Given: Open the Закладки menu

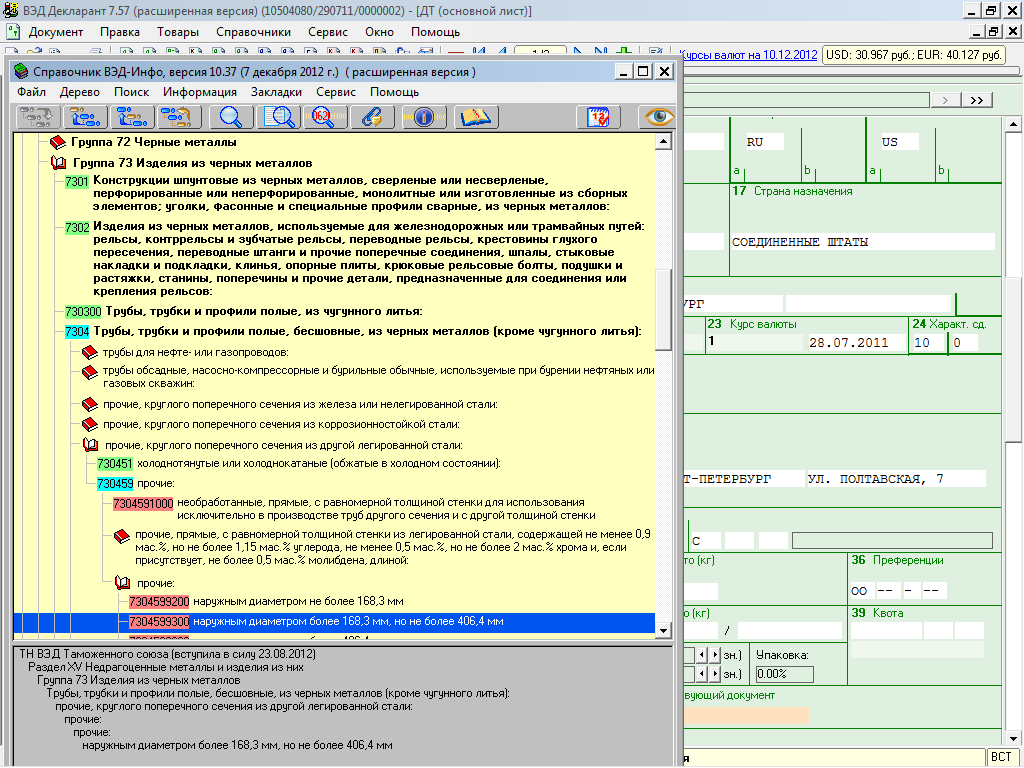Looking at the screenshot, I should pyautogui.click(x=276, y=92).
